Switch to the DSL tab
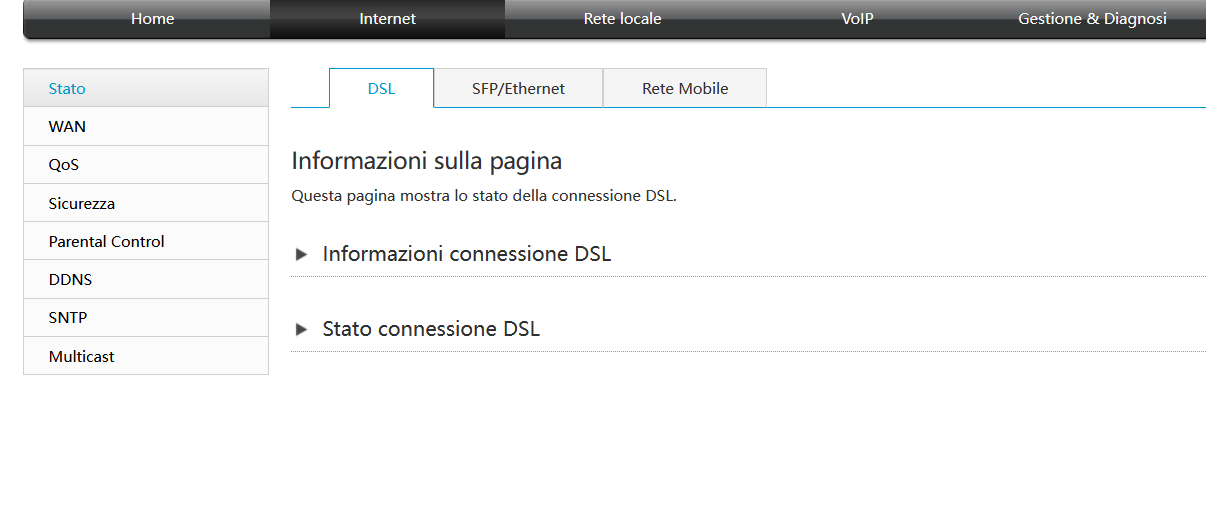Screen dimensions: 1206x506 click(381, 88)
